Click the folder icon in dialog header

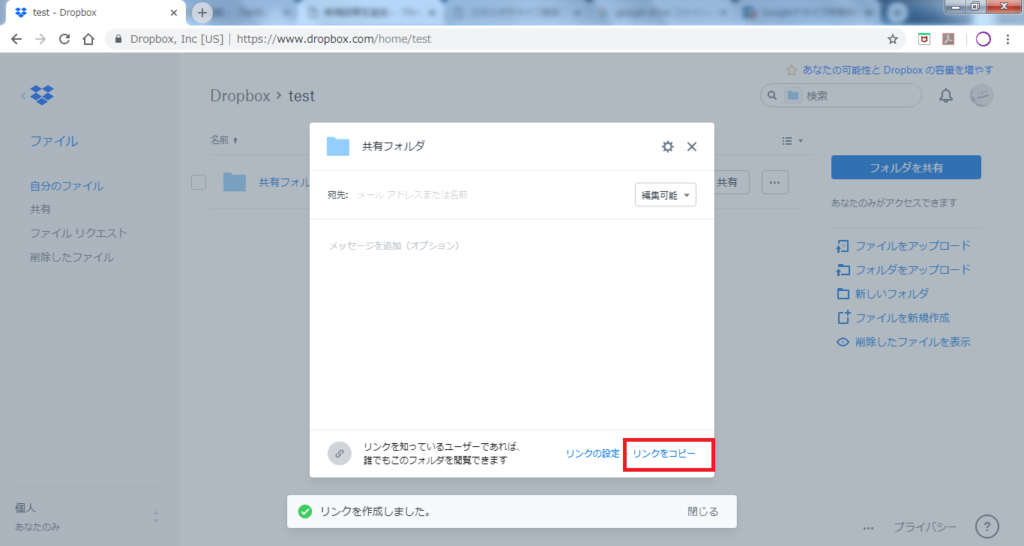tap(338, 146)
